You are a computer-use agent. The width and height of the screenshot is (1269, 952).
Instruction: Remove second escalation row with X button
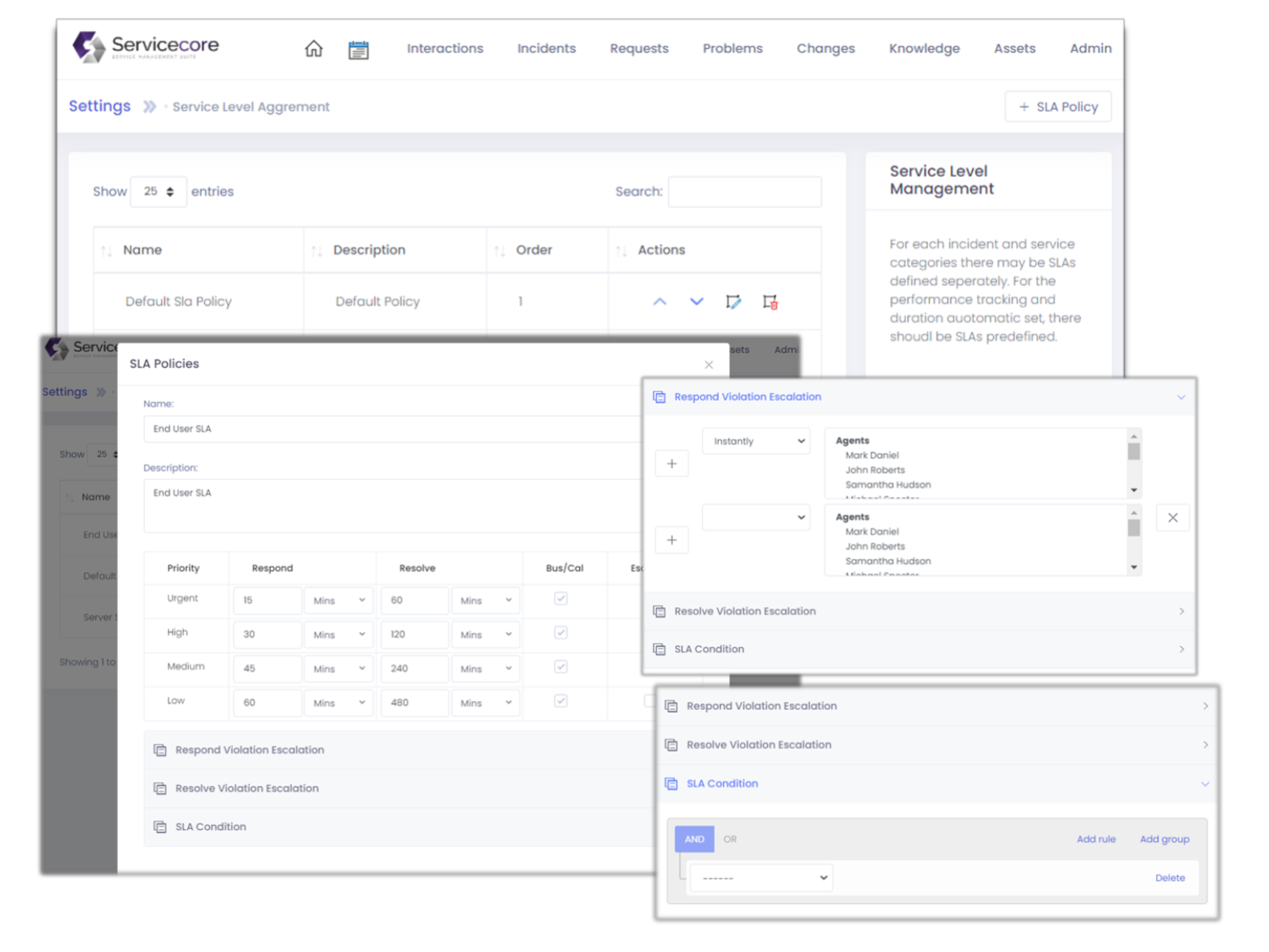point(1172,518)
